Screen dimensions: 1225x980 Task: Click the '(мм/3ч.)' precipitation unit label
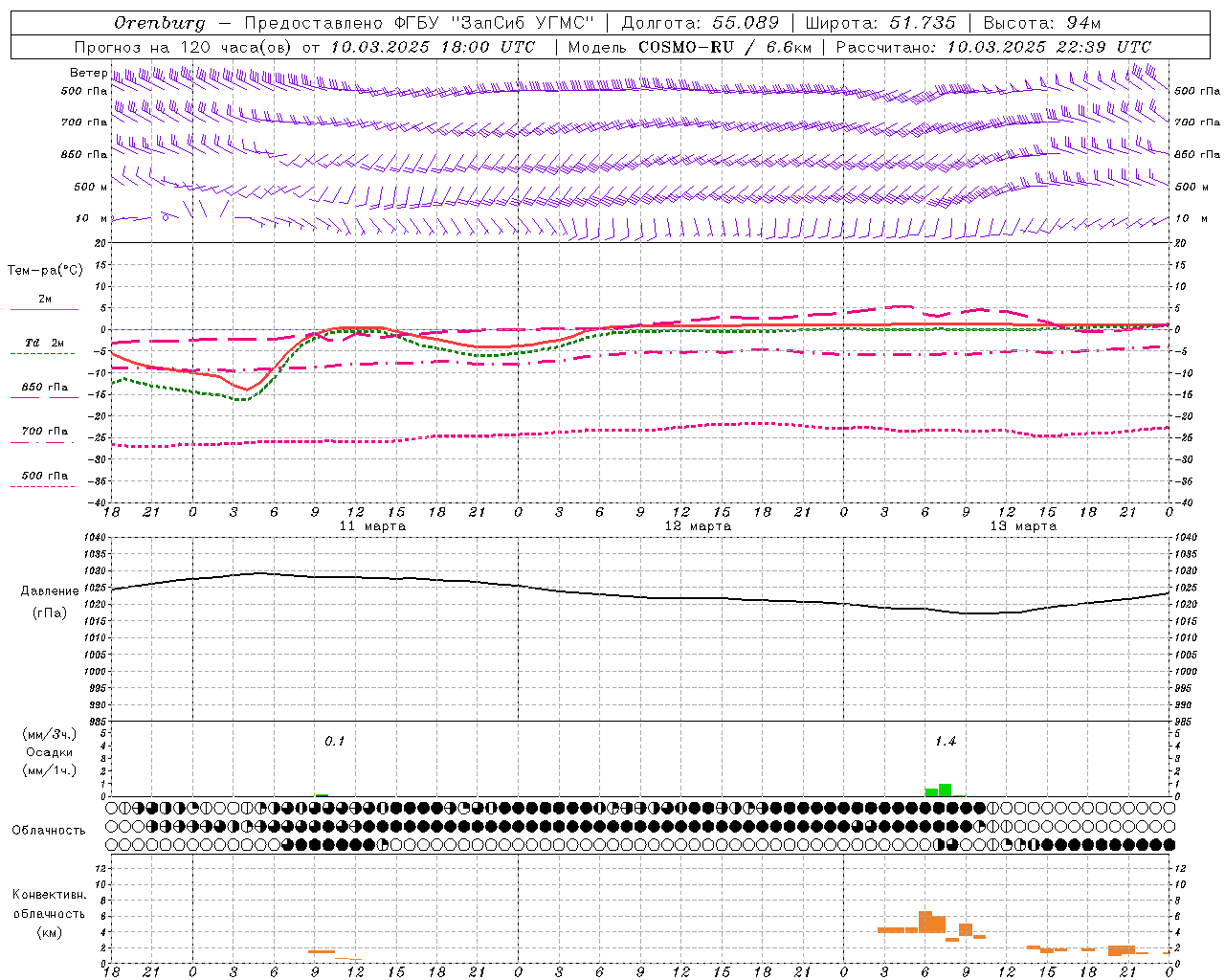click(49, 734)
